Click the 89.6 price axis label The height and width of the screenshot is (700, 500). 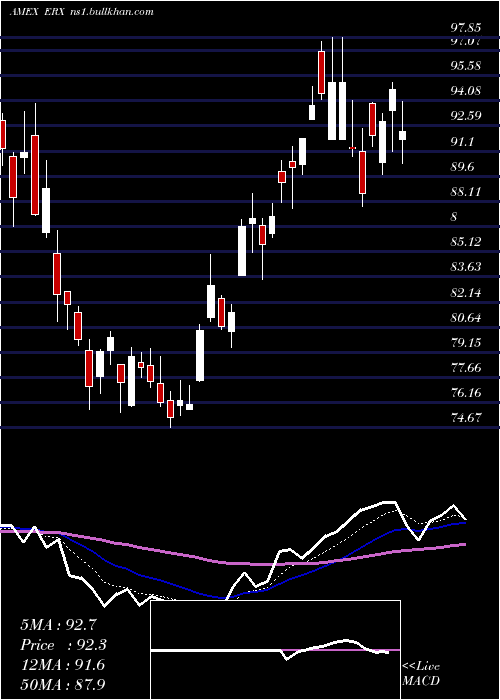pos(462,167)
